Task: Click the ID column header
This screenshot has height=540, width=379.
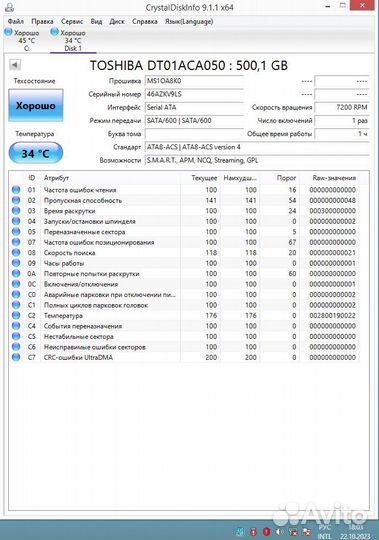Action: pyautogui.click(x=32, y=178)
